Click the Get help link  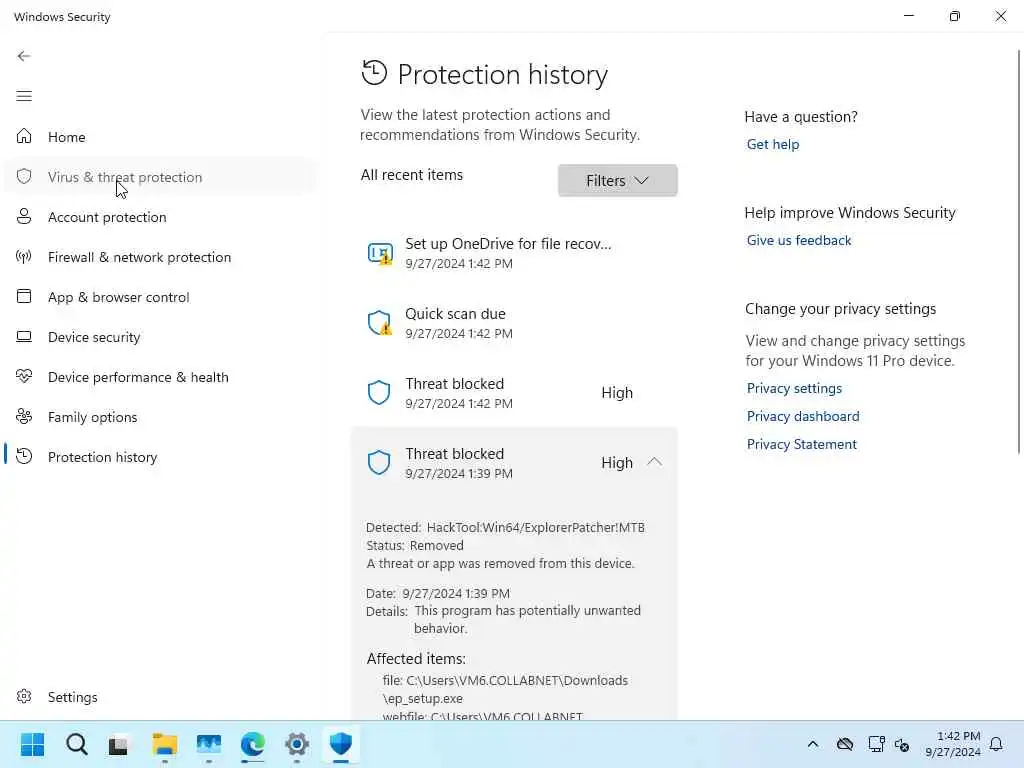(x=773, y=144)
